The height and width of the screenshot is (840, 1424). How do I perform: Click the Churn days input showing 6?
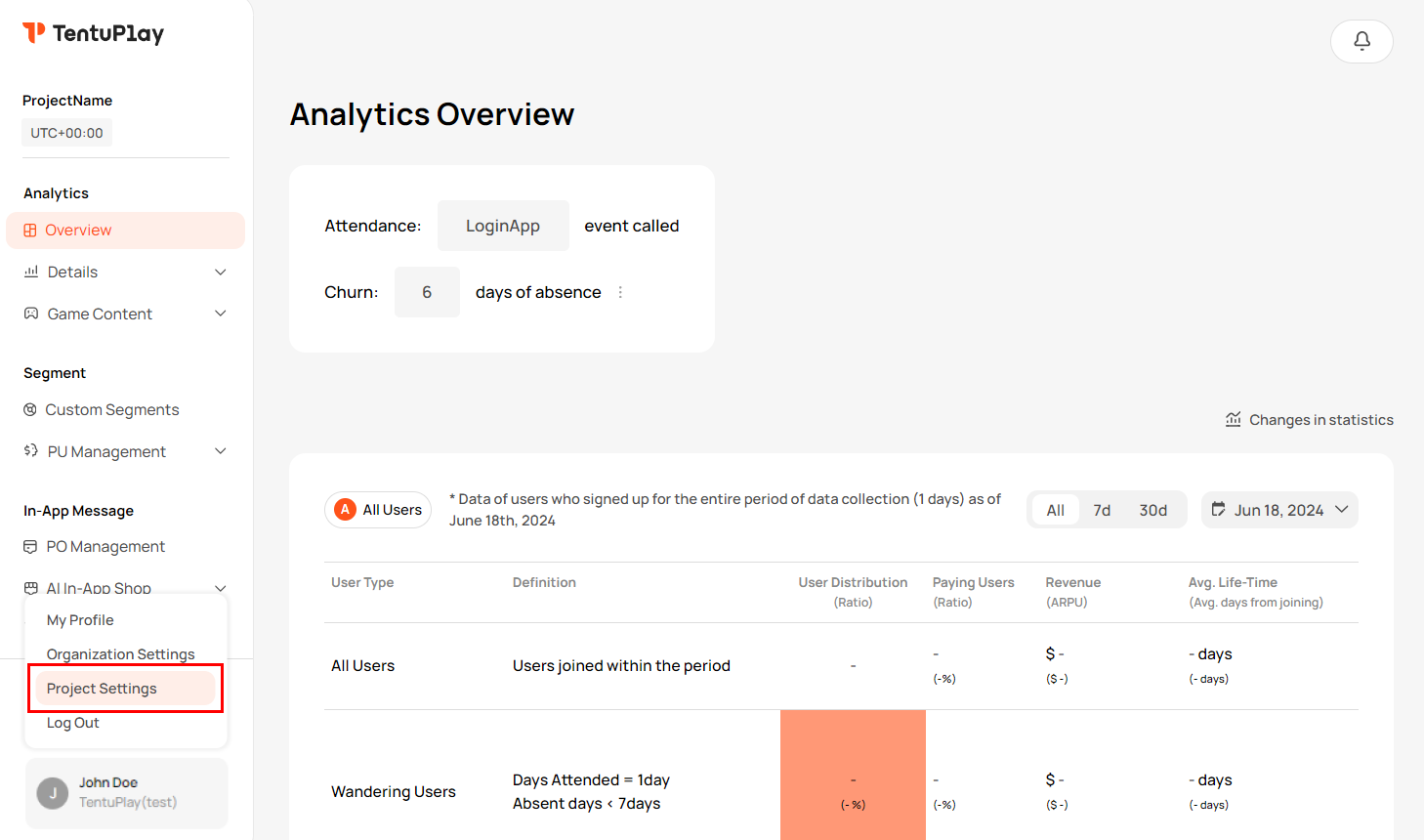pyautogui.click(x=427, y=292)
